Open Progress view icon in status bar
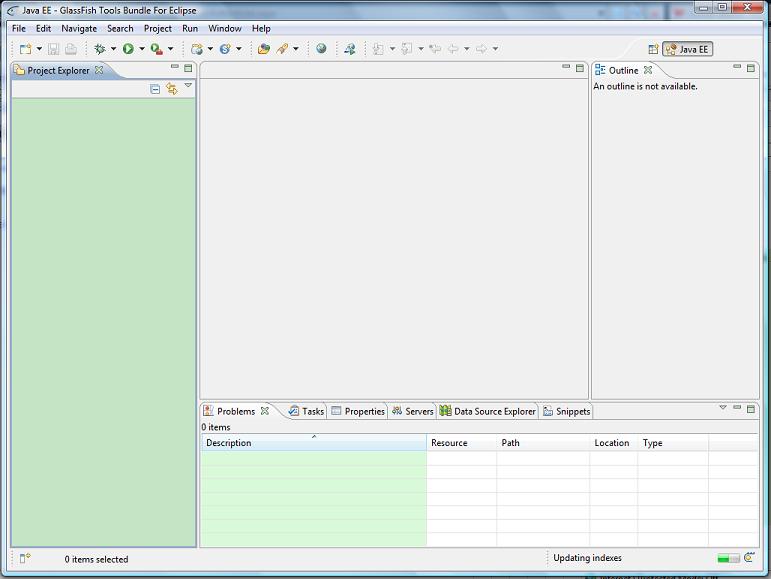 click(749, 557)
